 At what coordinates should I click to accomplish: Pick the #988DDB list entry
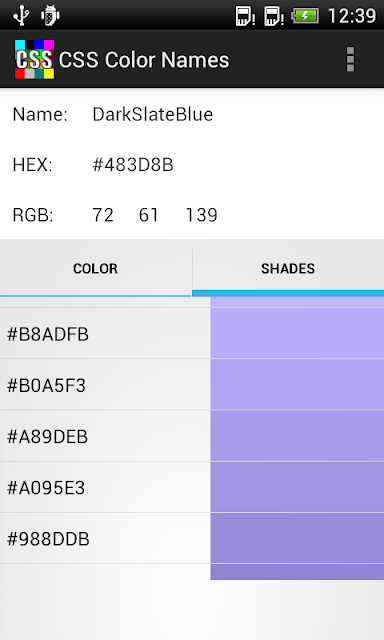coord(192,538)
